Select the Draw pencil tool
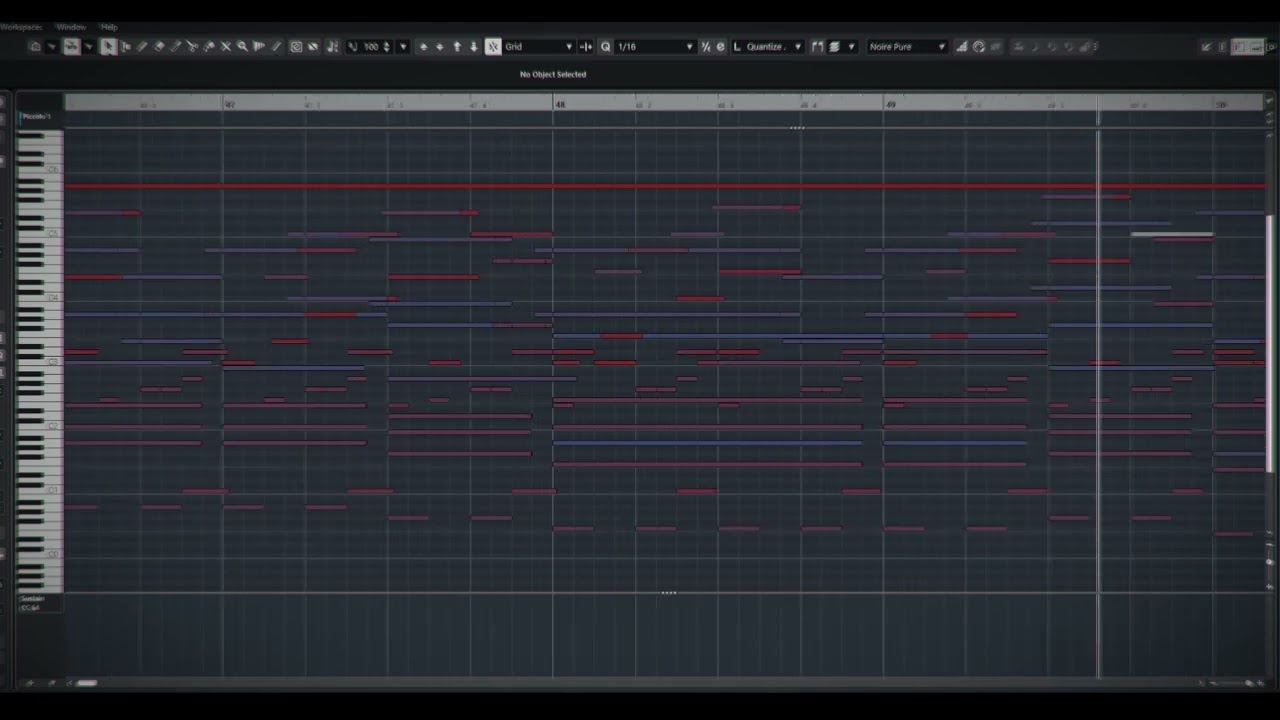This screenshot has height=720, width=1280. pos(142,47)
